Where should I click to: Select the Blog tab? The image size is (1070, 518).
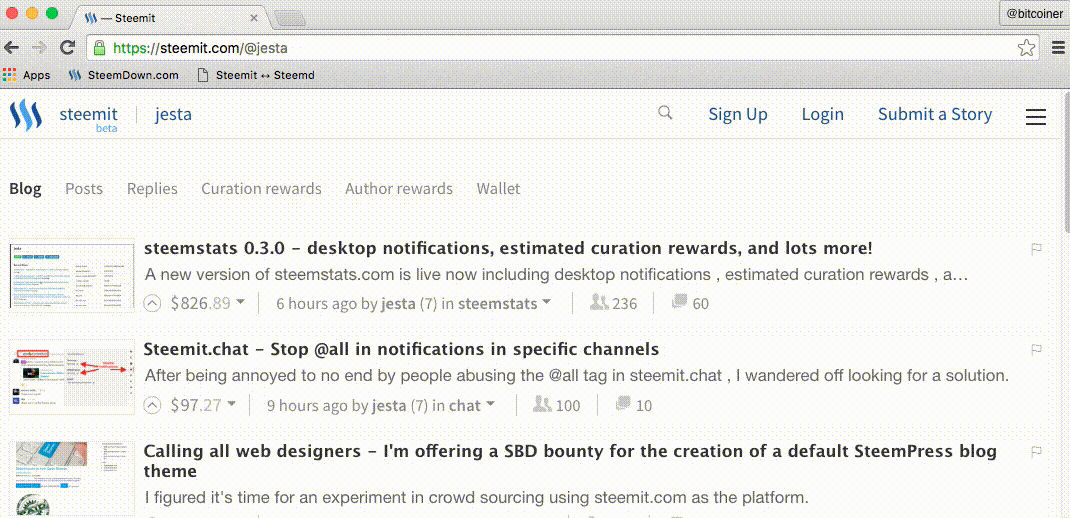pos(25,189)
